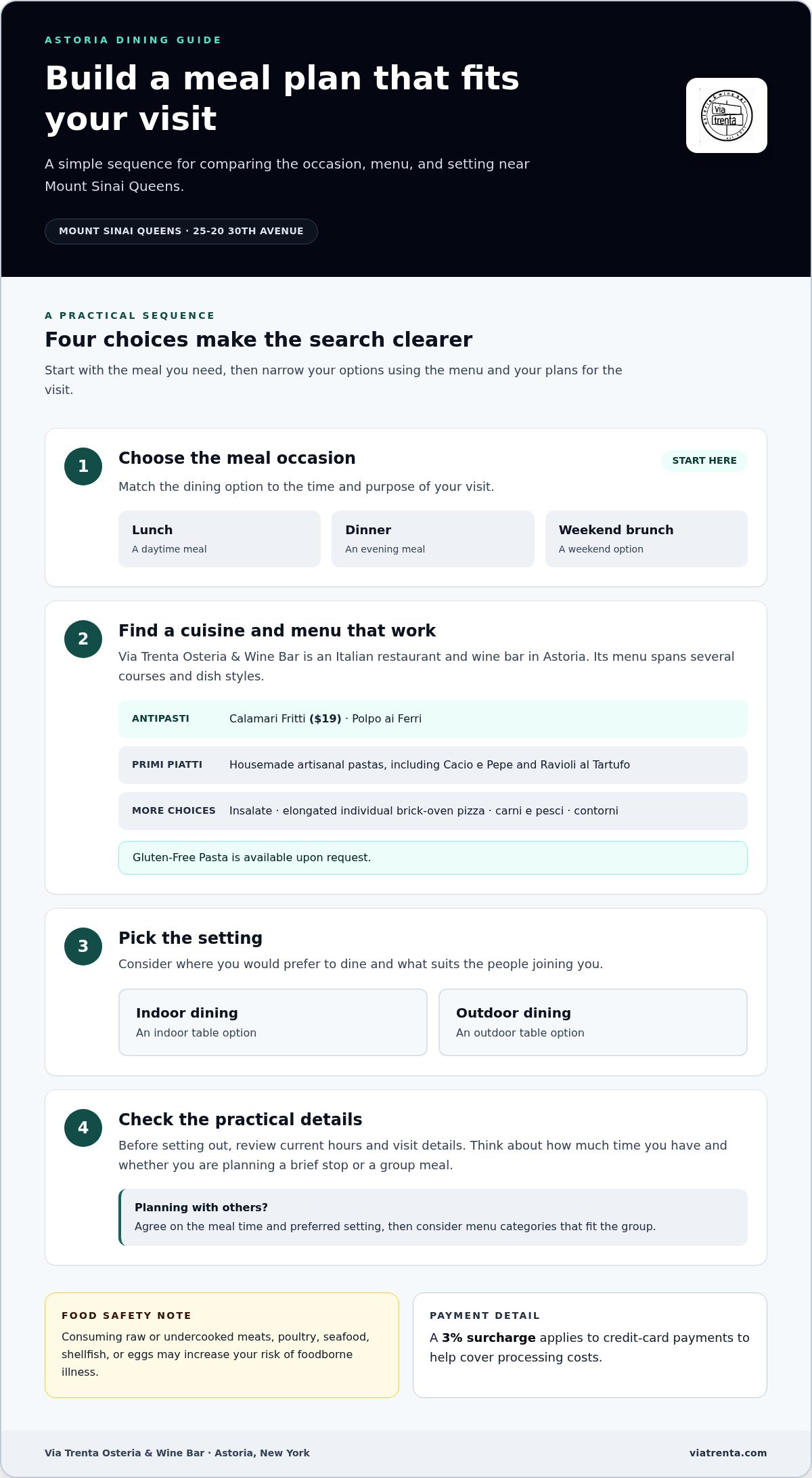Click the Food Safety Note card

[x=222, y=1345]
